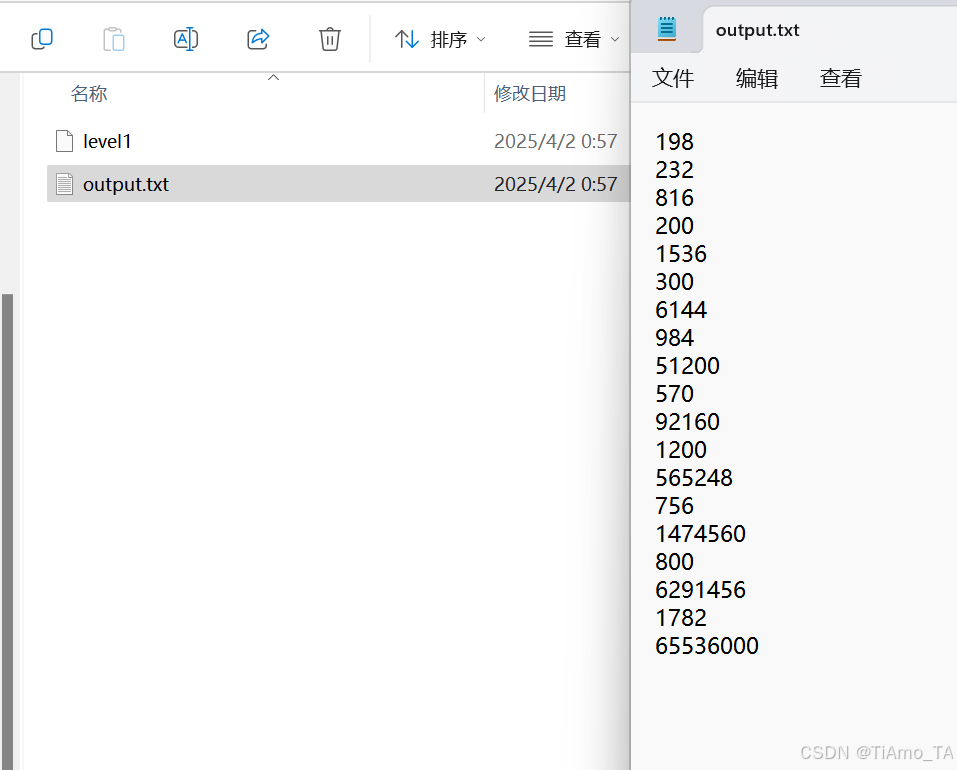Click the level1 file icon
This screenshot has width=957, height=770.
pos(63,141)
